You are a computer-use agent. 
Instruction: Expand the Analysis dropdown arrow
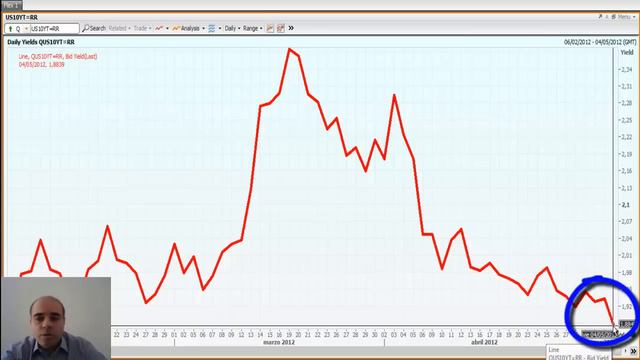(203, 28)
